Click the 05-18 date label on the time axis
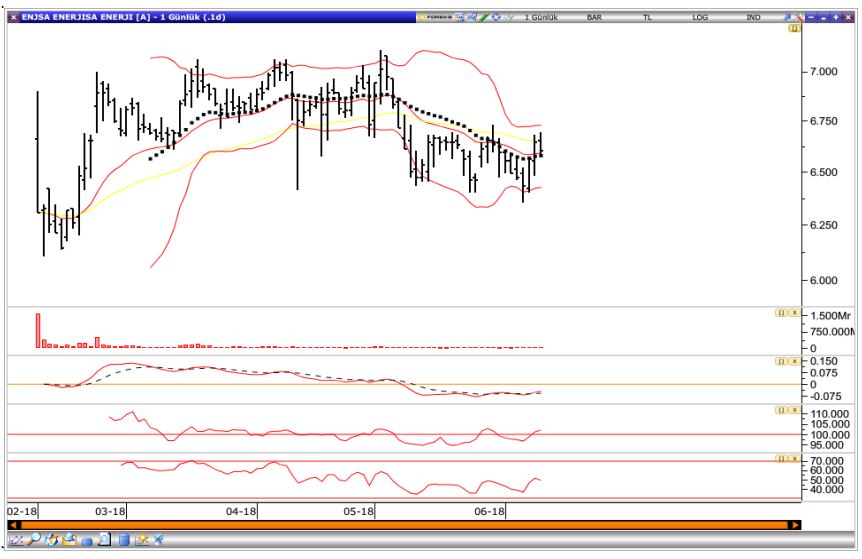Viewport: 862px width, 559px height. pyautogui.click(x=358, y=511)
